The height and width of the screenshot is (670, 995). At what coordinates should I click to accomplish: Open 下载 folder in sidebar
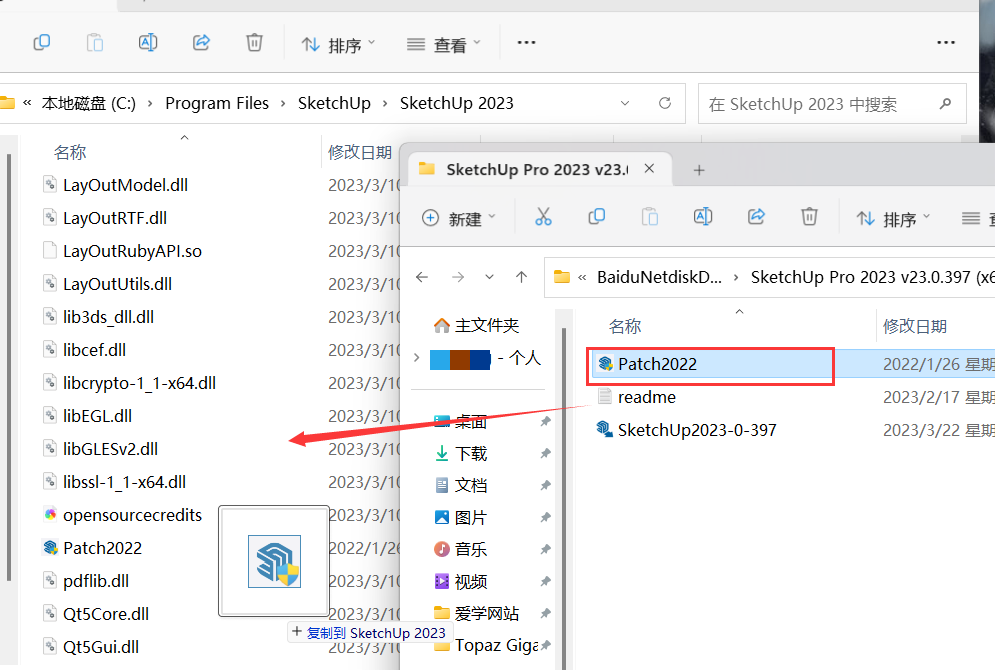tap(470, 454)
